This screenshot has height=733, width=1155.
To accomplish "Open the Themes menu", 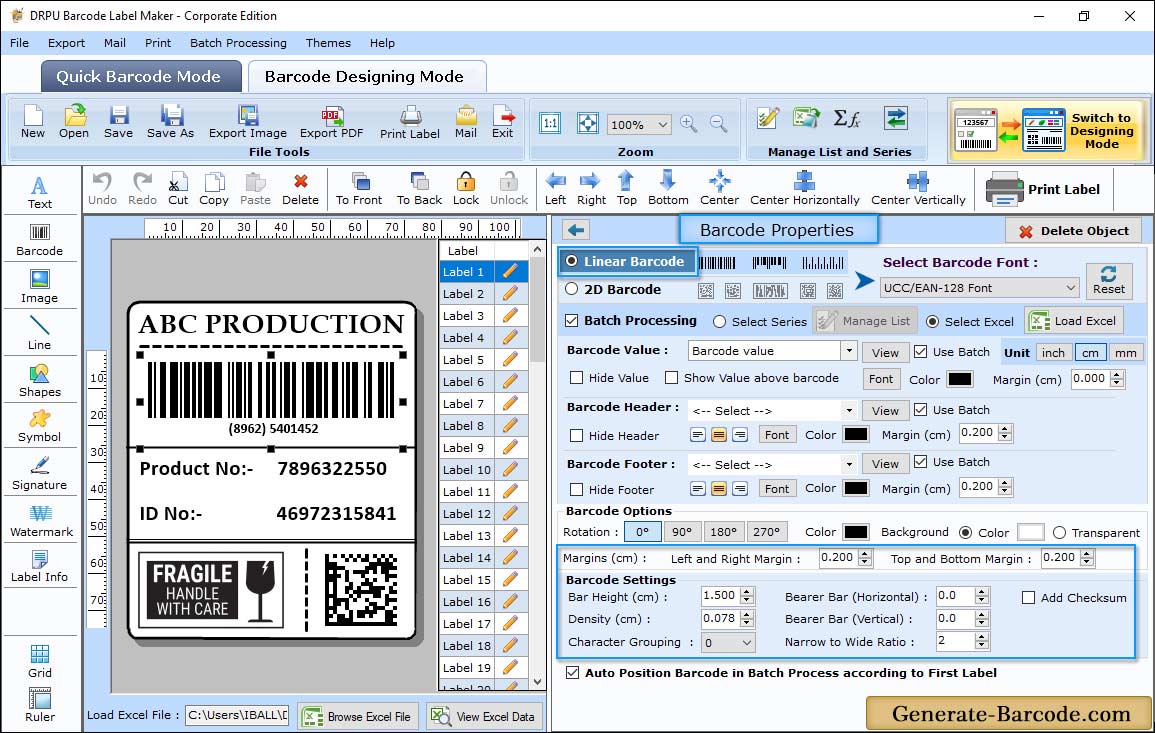I will coord(328,43).
